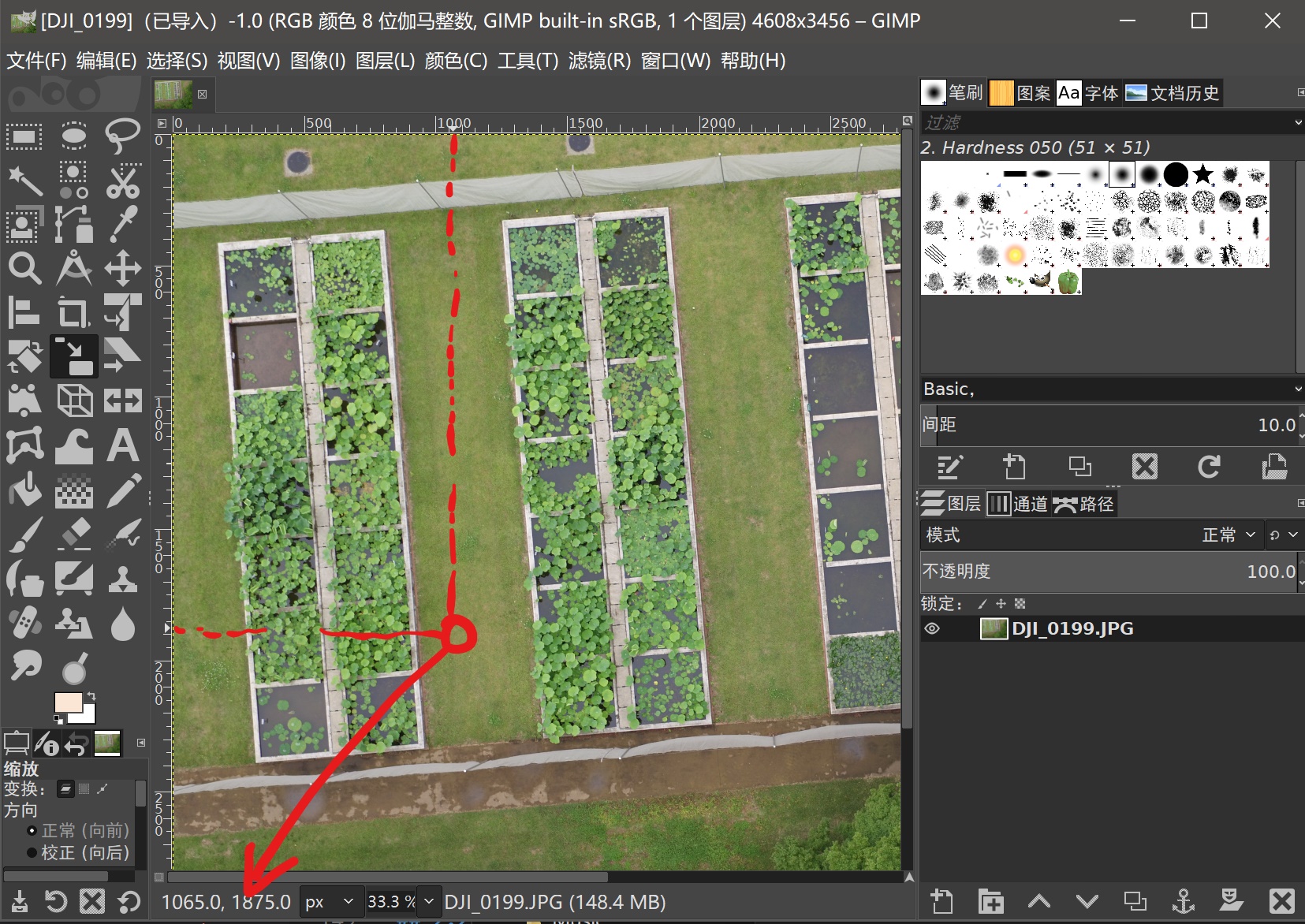
Task: Refresh the brushes list
Action: pyautogui.click(x=1209, y=467)
